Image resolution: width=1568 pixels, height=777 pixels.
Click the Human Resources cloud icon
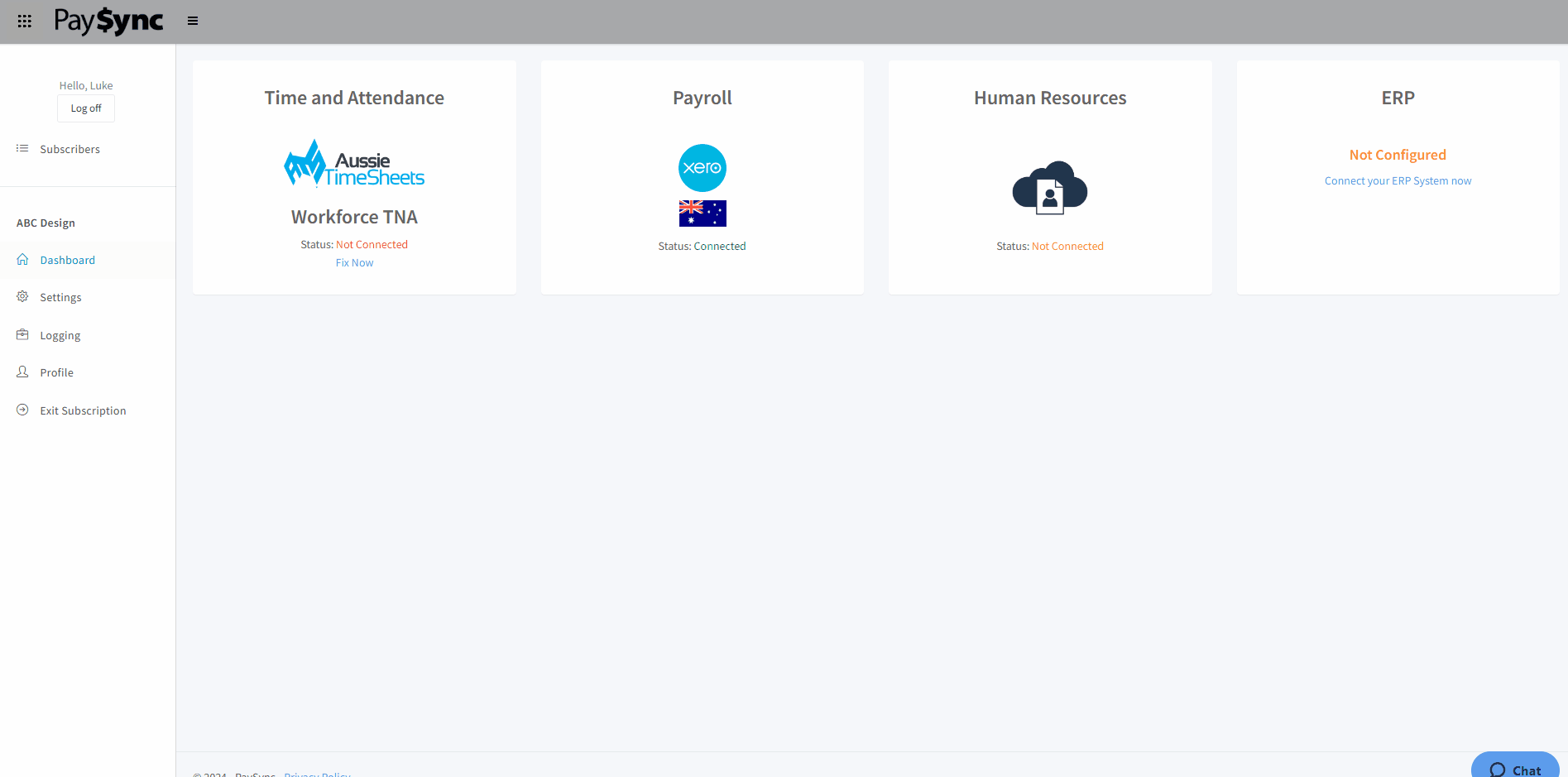point(1049,190)
